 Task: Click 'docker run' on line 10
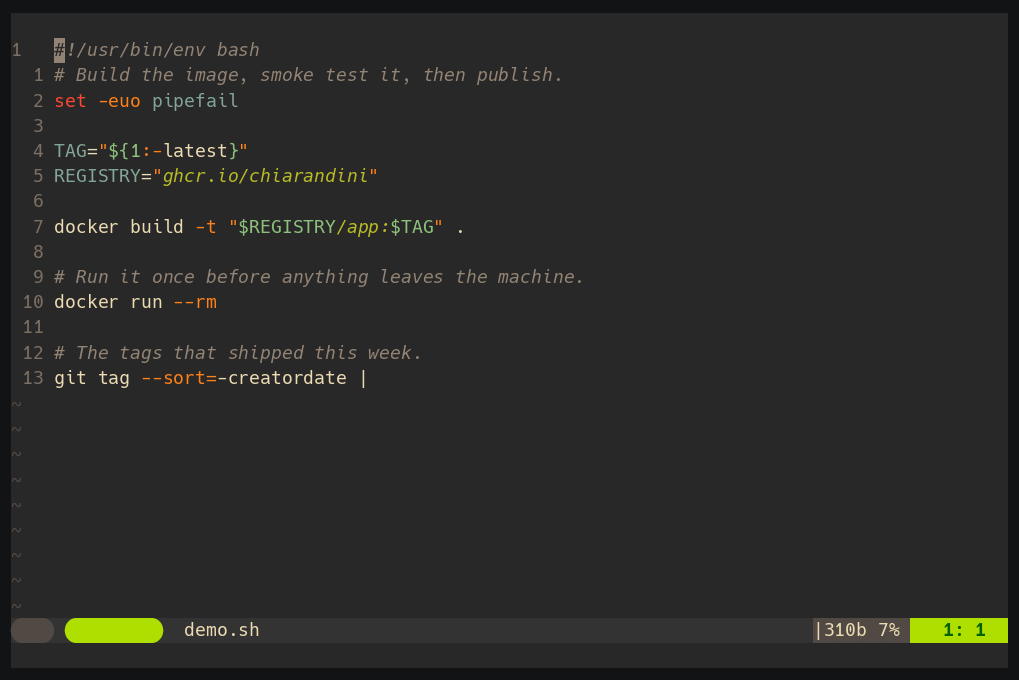[x=108, y=302]
